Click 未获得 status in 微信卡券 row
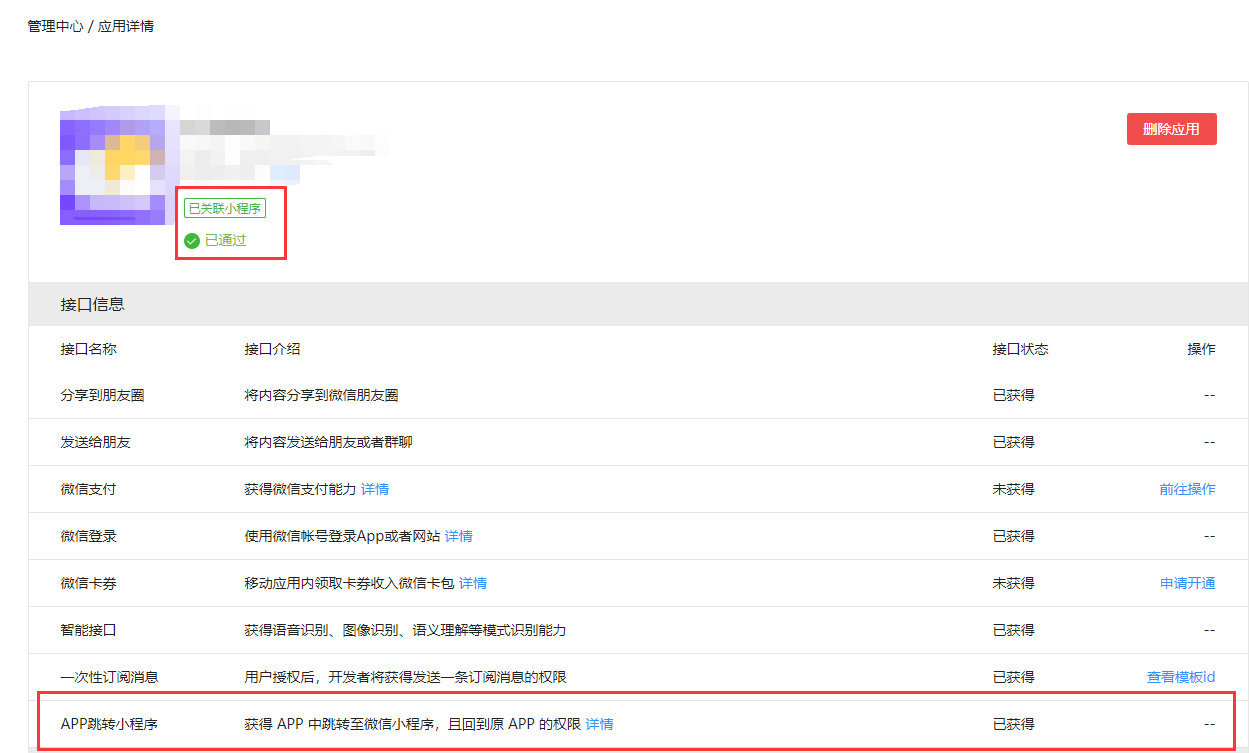 tap(1014, 583)
